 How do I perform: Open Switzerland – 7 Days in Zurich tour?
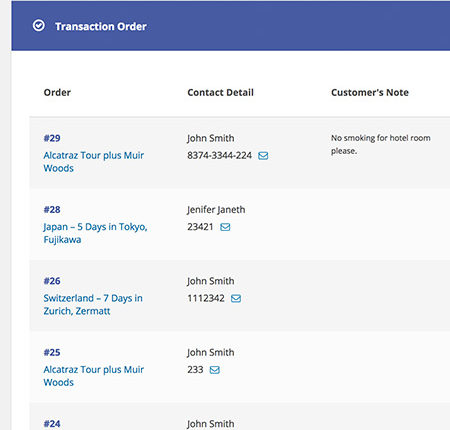tap(93, 304)
